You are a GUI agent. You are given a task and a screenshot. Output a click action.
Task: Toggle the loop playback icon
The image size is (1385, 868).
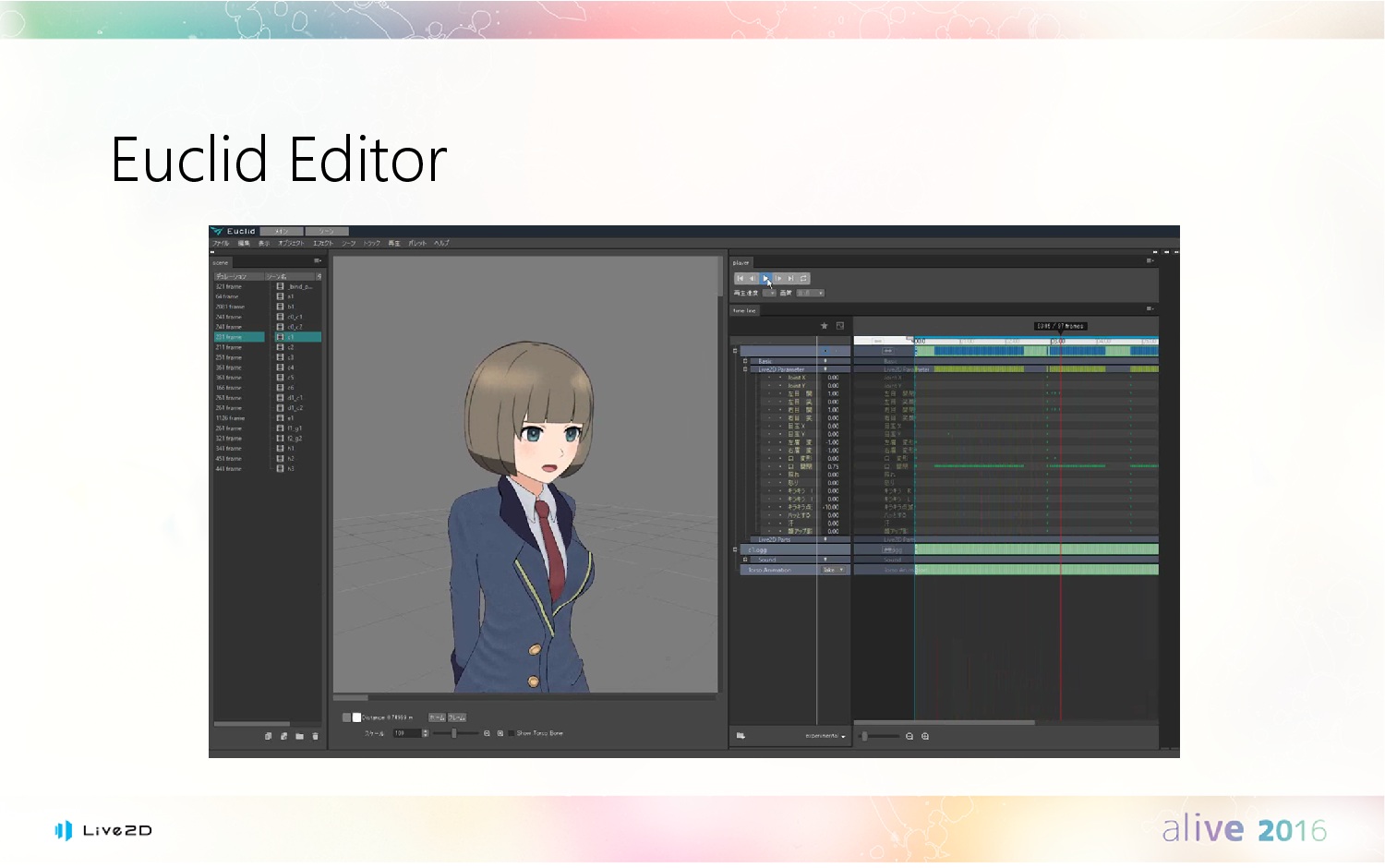point(804,278)
